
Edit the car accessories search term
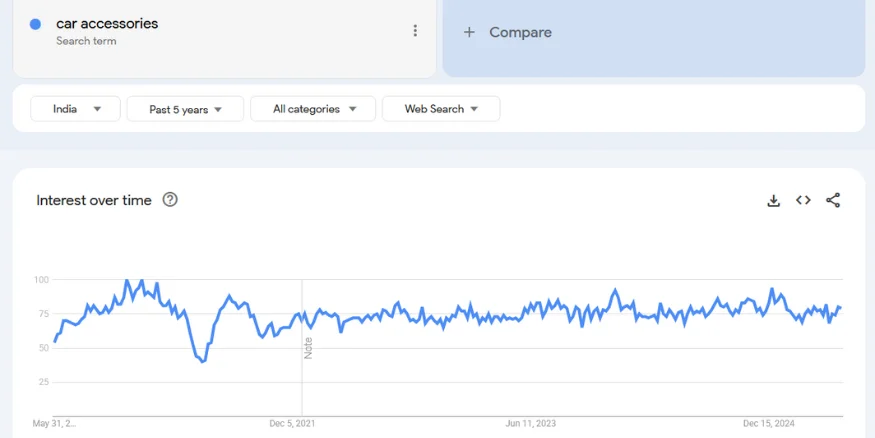point(107,23)
